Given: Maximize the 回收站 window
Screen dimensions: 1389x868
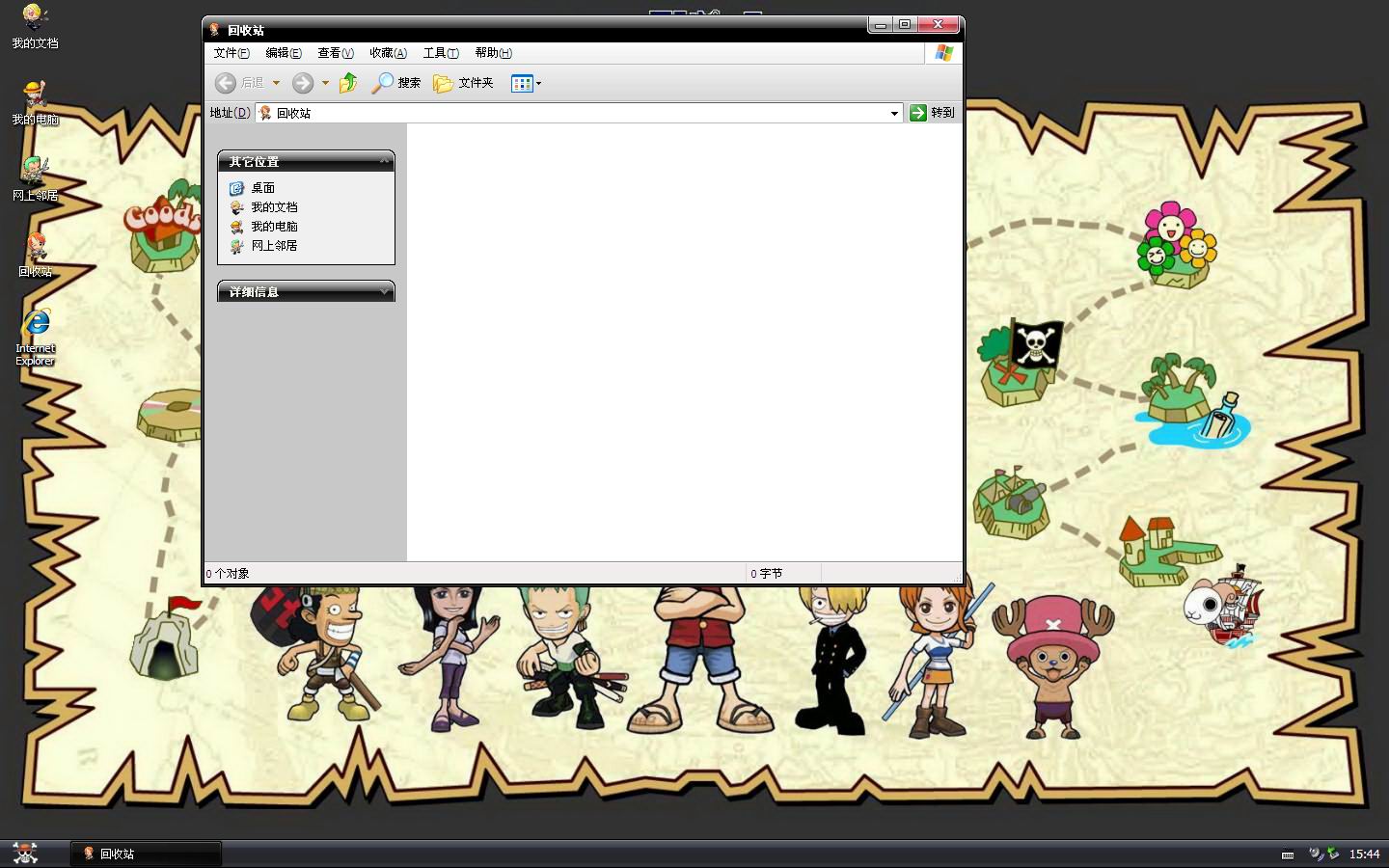Looking at the screenshot, I should coord(905,24).
